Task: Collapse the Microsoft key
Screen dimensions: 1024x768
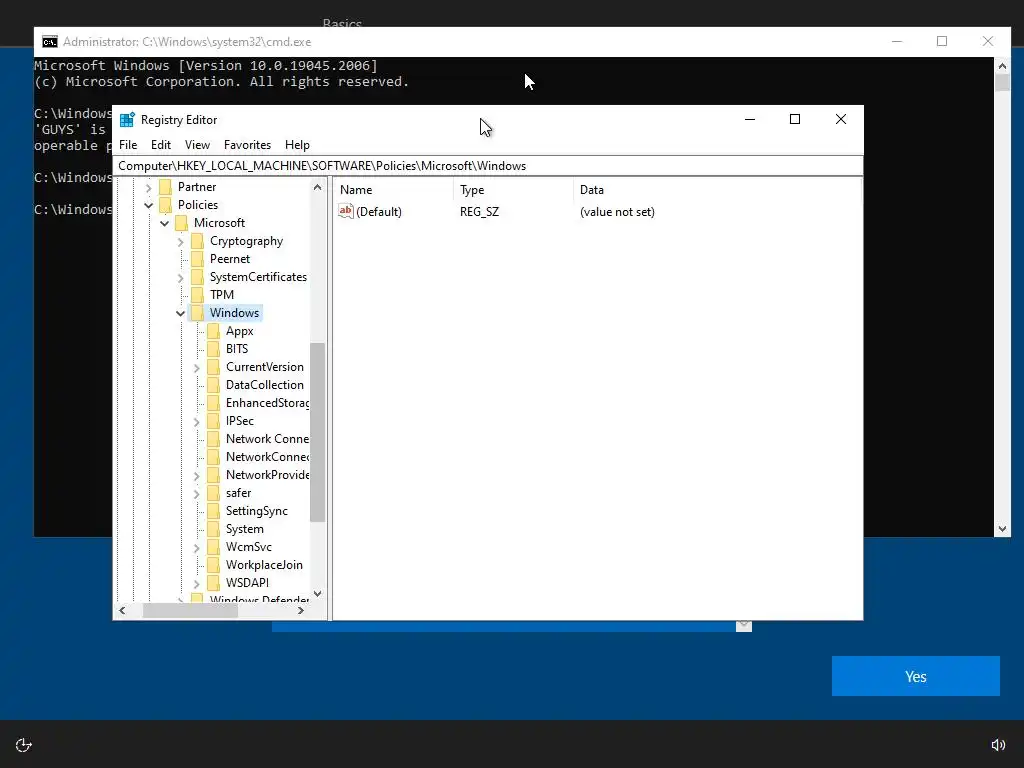Action: pyautogui.click(x=165, y=223)
